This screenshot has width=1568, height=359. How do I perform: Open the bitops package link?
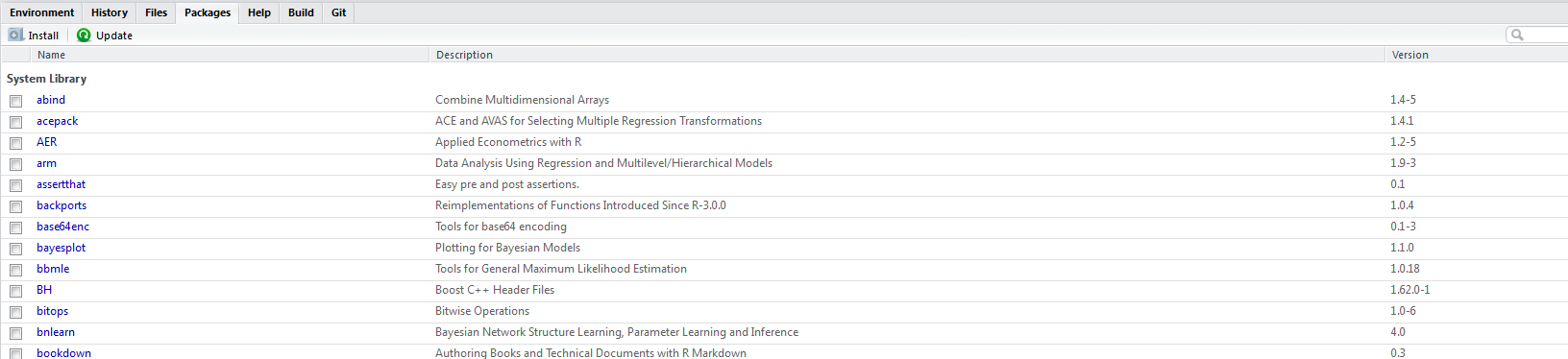(x=53, y=311)
